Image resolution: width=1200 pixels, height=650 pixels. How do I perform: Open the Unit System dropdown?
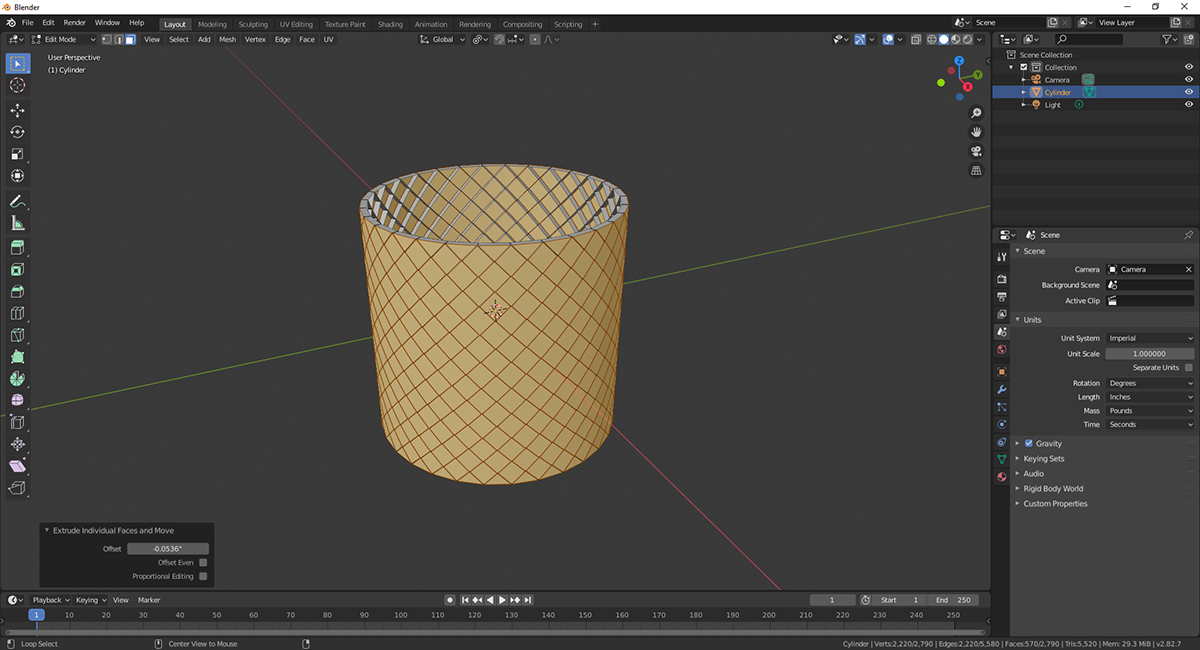click(x=1150, y=338)
